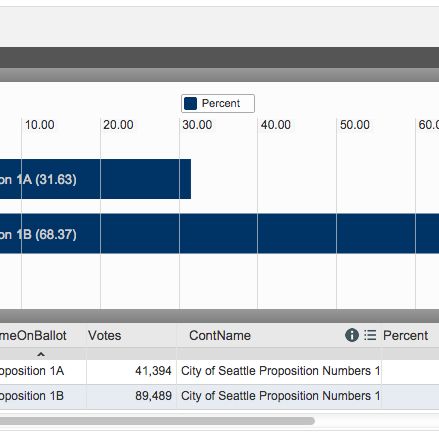Screen dimensions: 439x439
Task: Click the Percent column header
Action: [x=405, y=335]
